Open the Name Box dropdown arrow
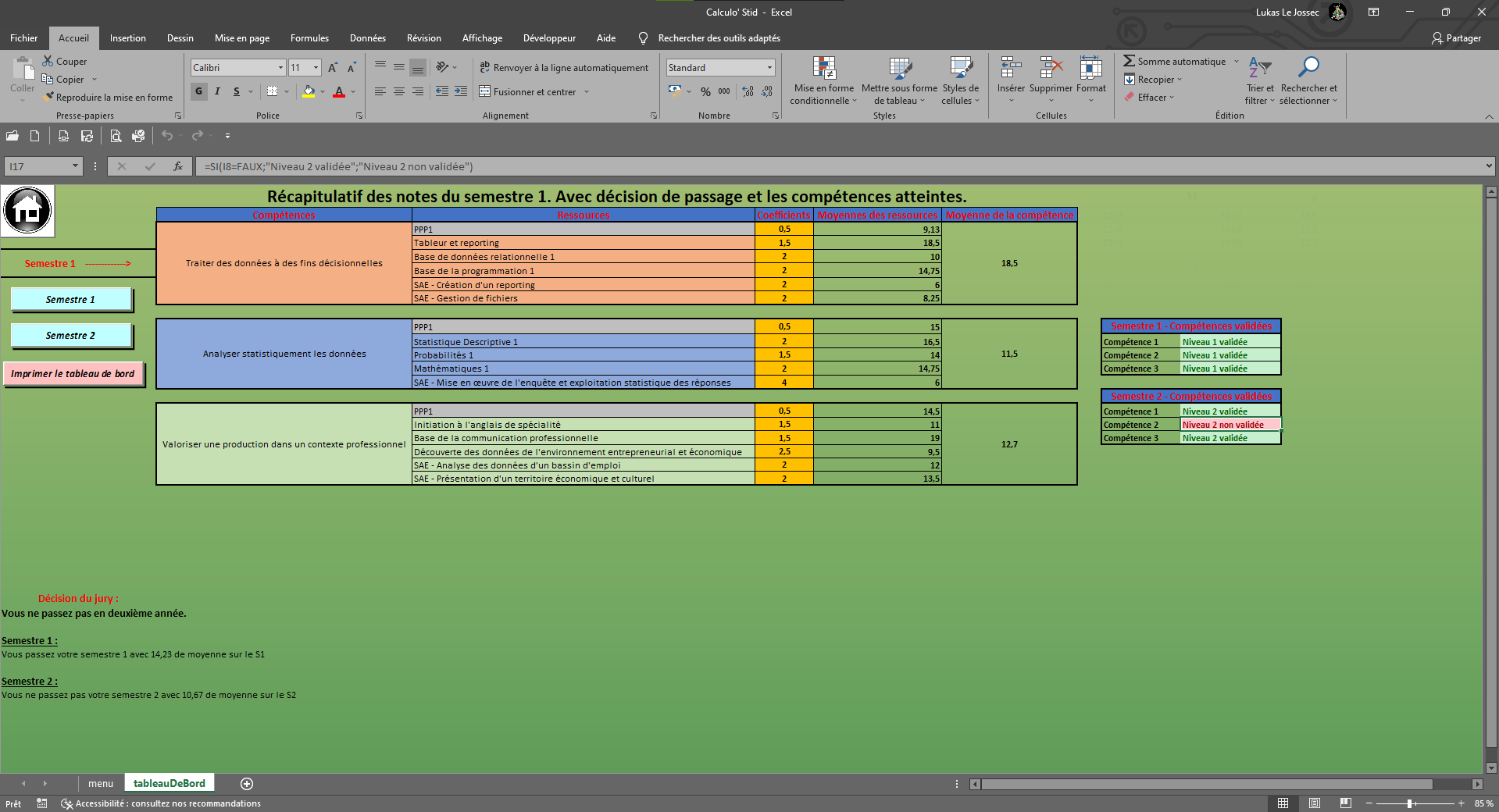 [x=75, y=166]
